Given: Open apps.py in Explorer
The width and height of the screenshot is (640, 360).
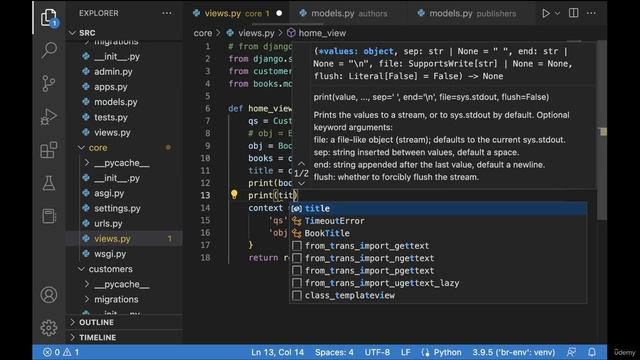Looking at the screenshot, I should coord(111,87).
